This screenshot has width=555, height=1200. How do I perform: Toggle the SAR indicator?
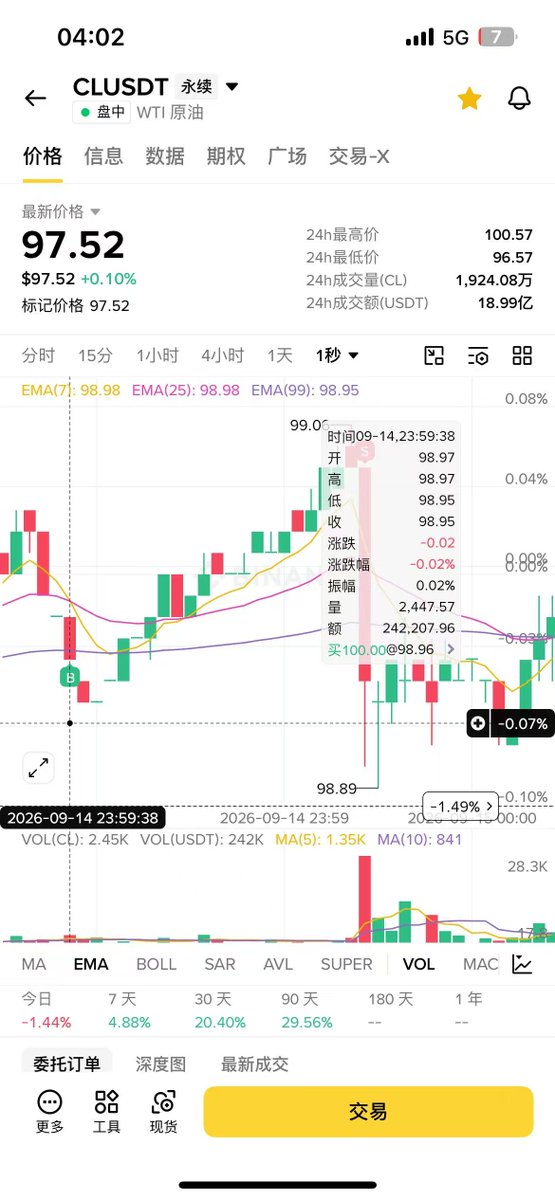[220, 964]
